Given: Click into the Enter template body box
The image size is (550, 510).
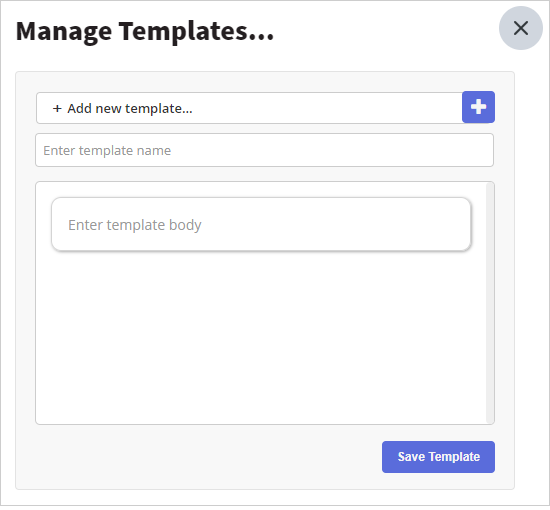Looking at the screenshot, I should (261, 224).
